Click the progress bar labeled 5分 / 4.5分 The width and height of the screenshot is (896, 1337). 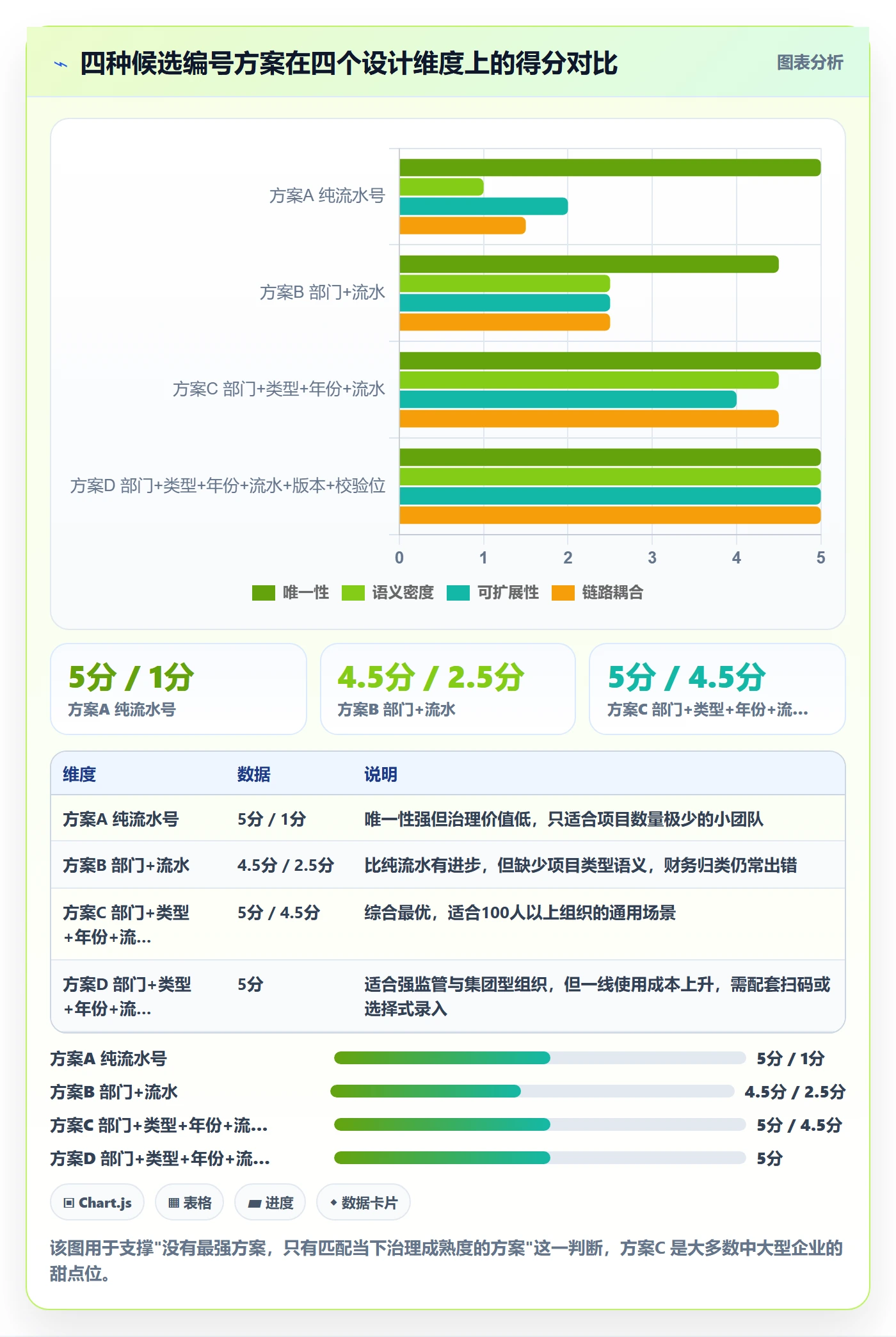click(540, 1124)
